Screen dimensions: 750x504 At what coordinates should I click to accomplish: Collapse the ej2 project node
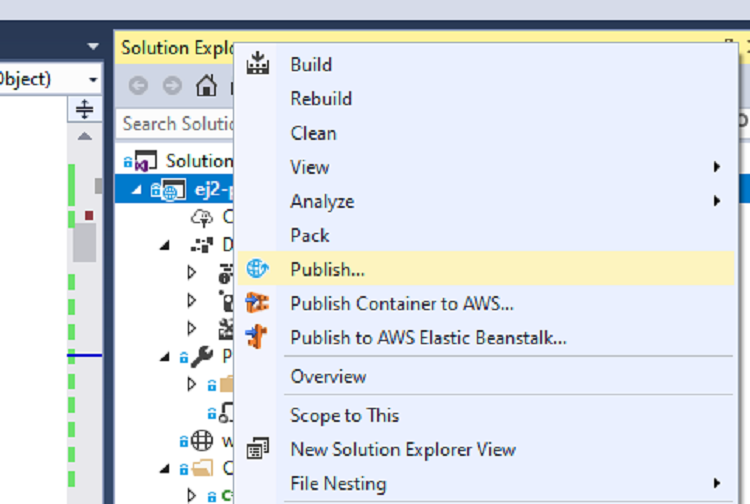point(137,190)
